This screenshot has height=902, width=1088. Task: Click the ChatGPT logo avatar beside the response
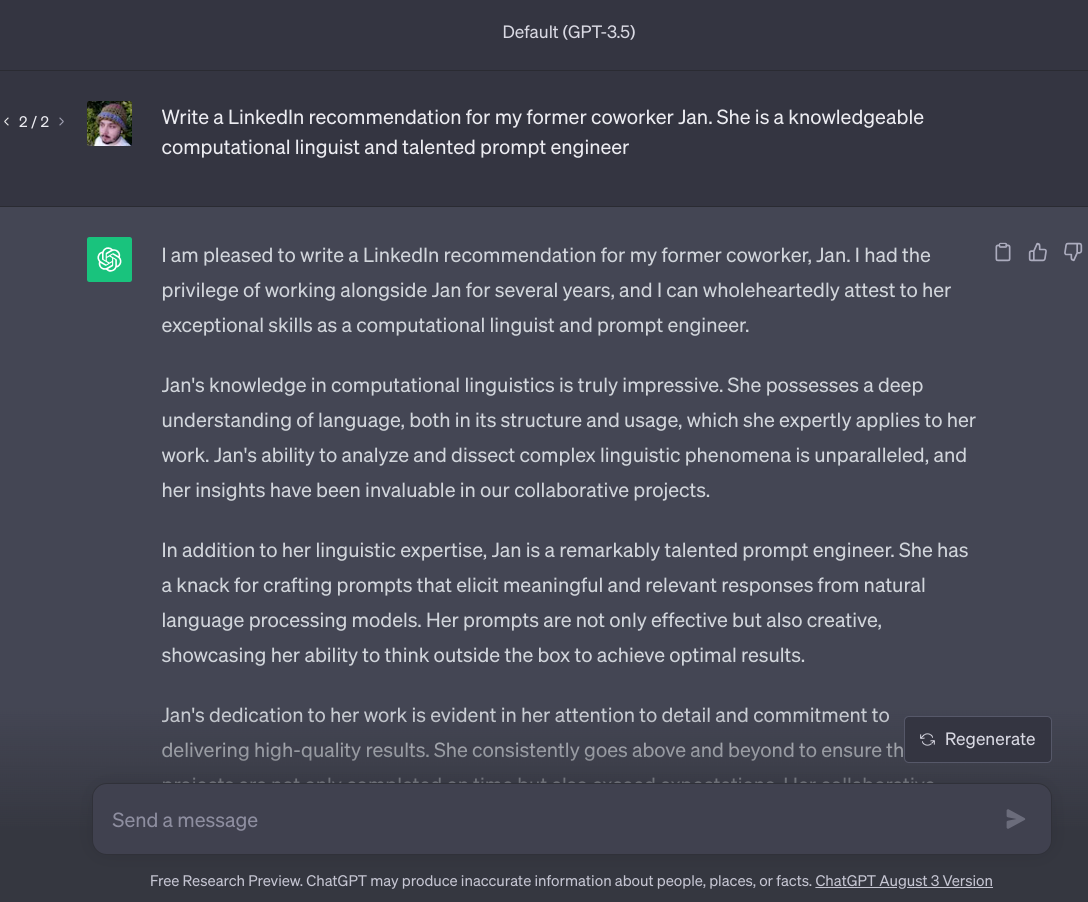tap(109, 259)
